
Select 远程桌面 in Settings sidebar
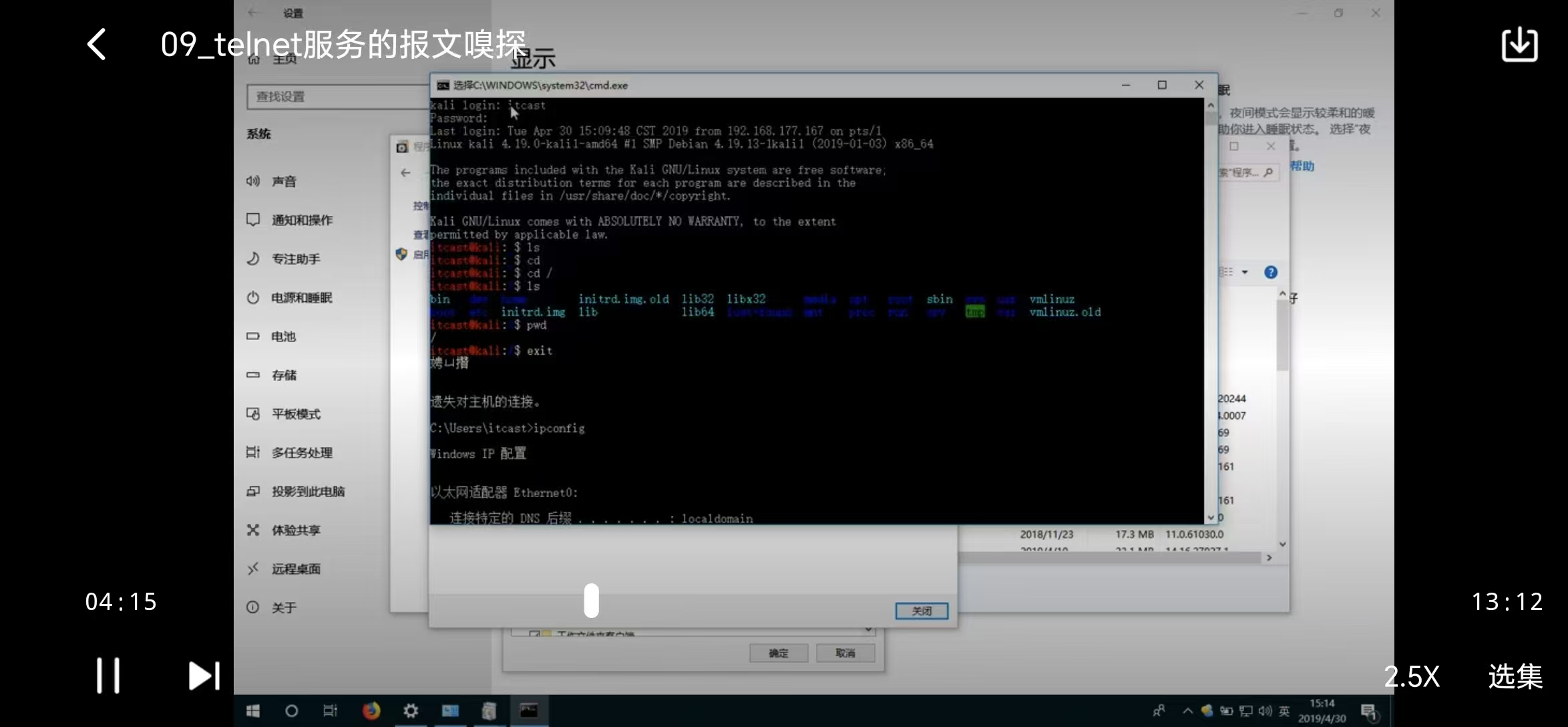click(x=296, y=569)
